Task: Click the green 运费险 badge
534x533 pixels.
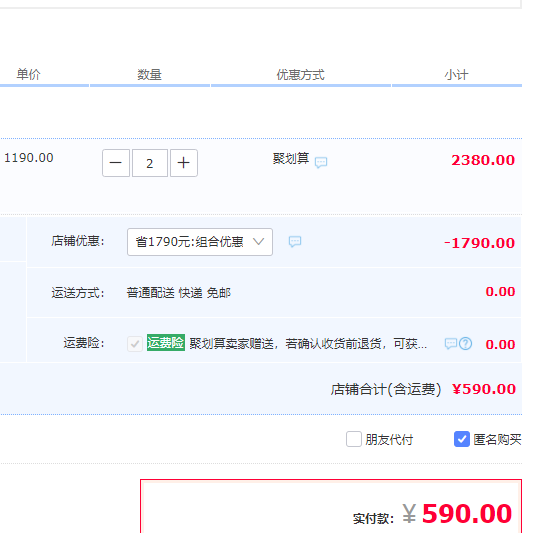Action: [166, 343]
